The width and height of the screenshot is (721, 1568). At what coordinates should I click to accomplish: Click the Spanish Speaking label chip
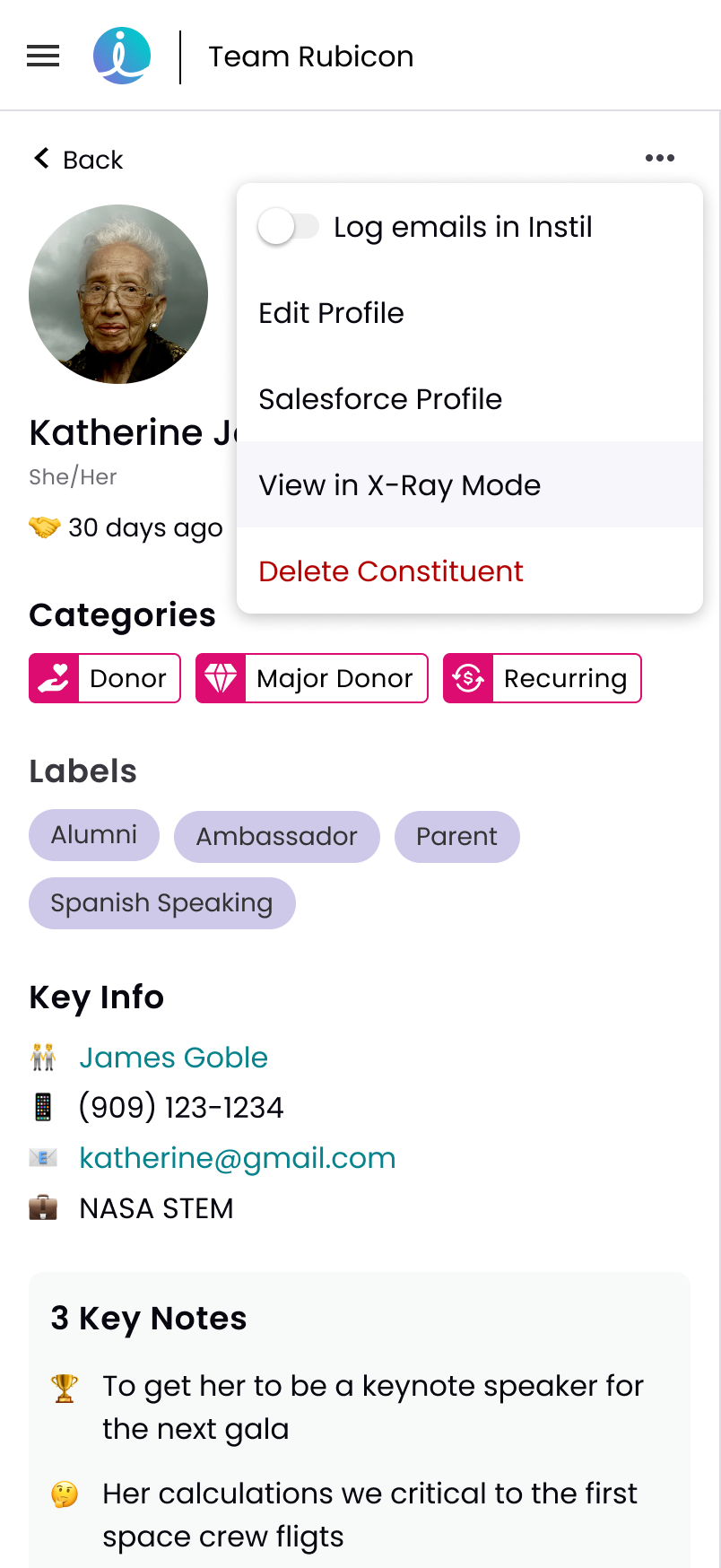162,903
